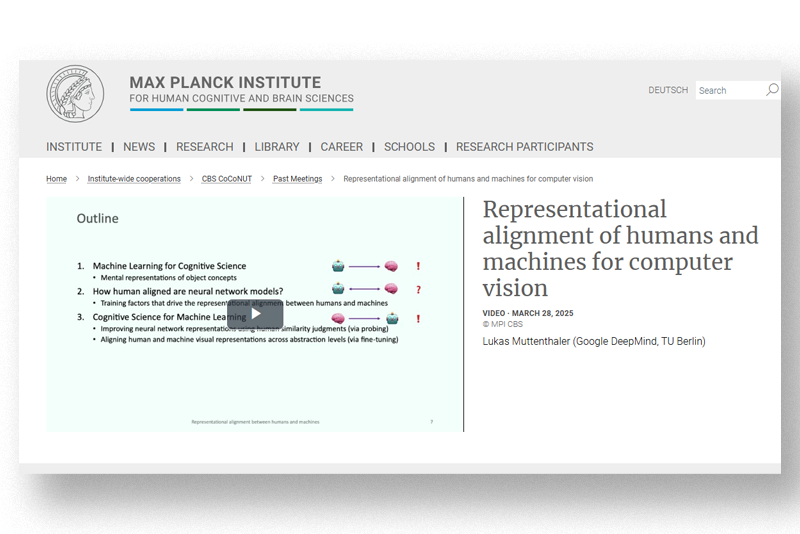Go to Home breadcrumb link
Viewport: 800px width, 534px height.
click(56, 179)
